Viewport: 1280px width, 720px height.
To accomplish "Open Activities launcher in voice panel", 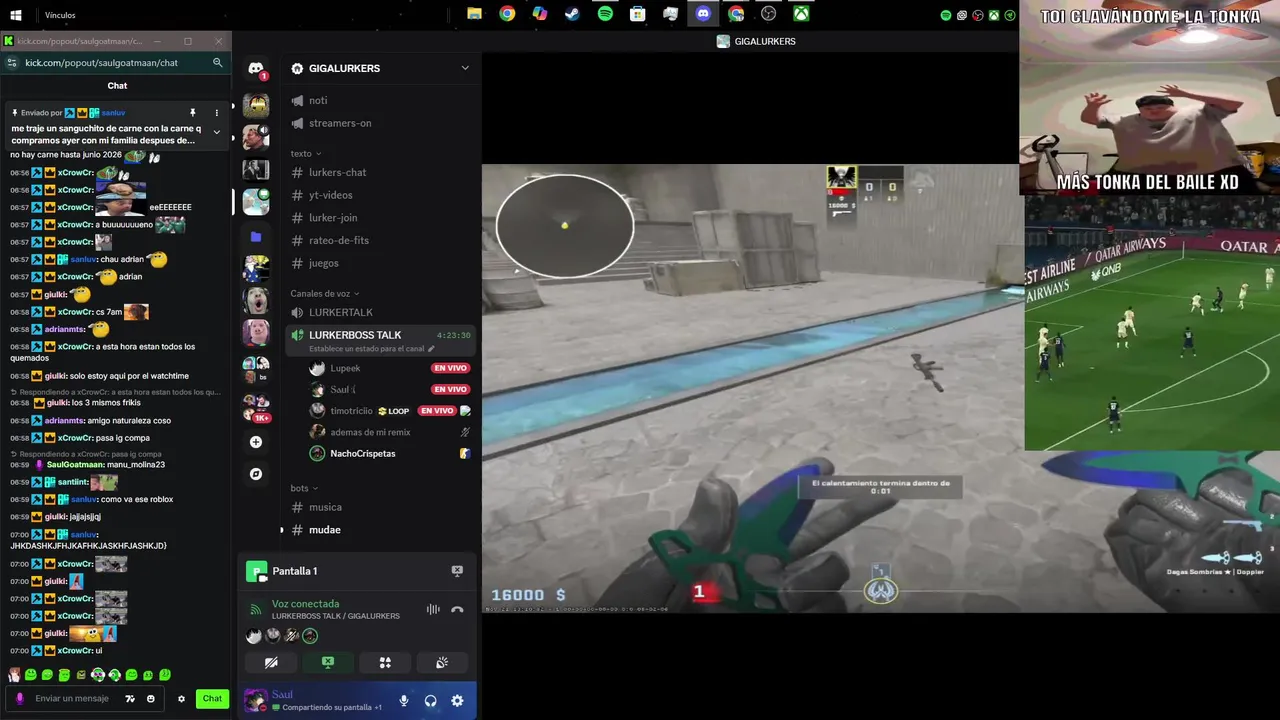I will coord(385,662).
